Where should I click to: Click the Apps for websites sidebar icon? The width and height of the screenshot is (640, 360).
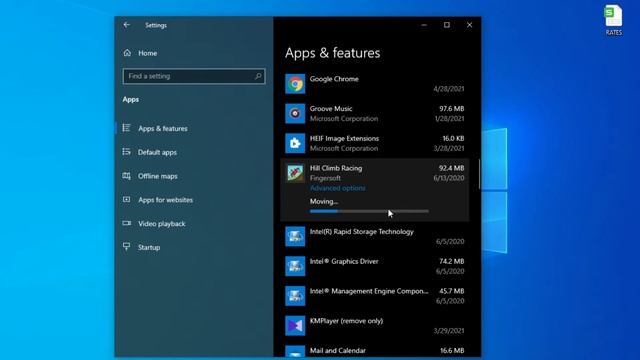[x=127, y=200]
